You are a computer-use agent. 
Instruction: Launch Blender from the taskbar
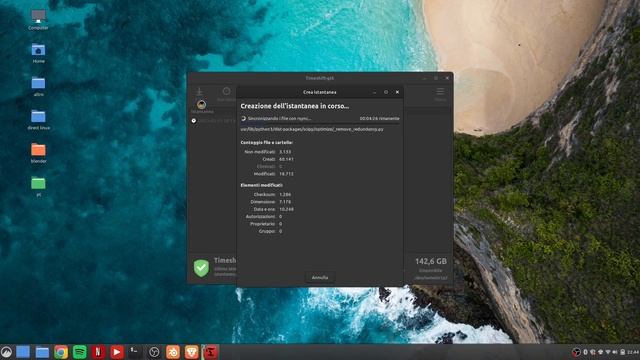click(x=173, y=352)
